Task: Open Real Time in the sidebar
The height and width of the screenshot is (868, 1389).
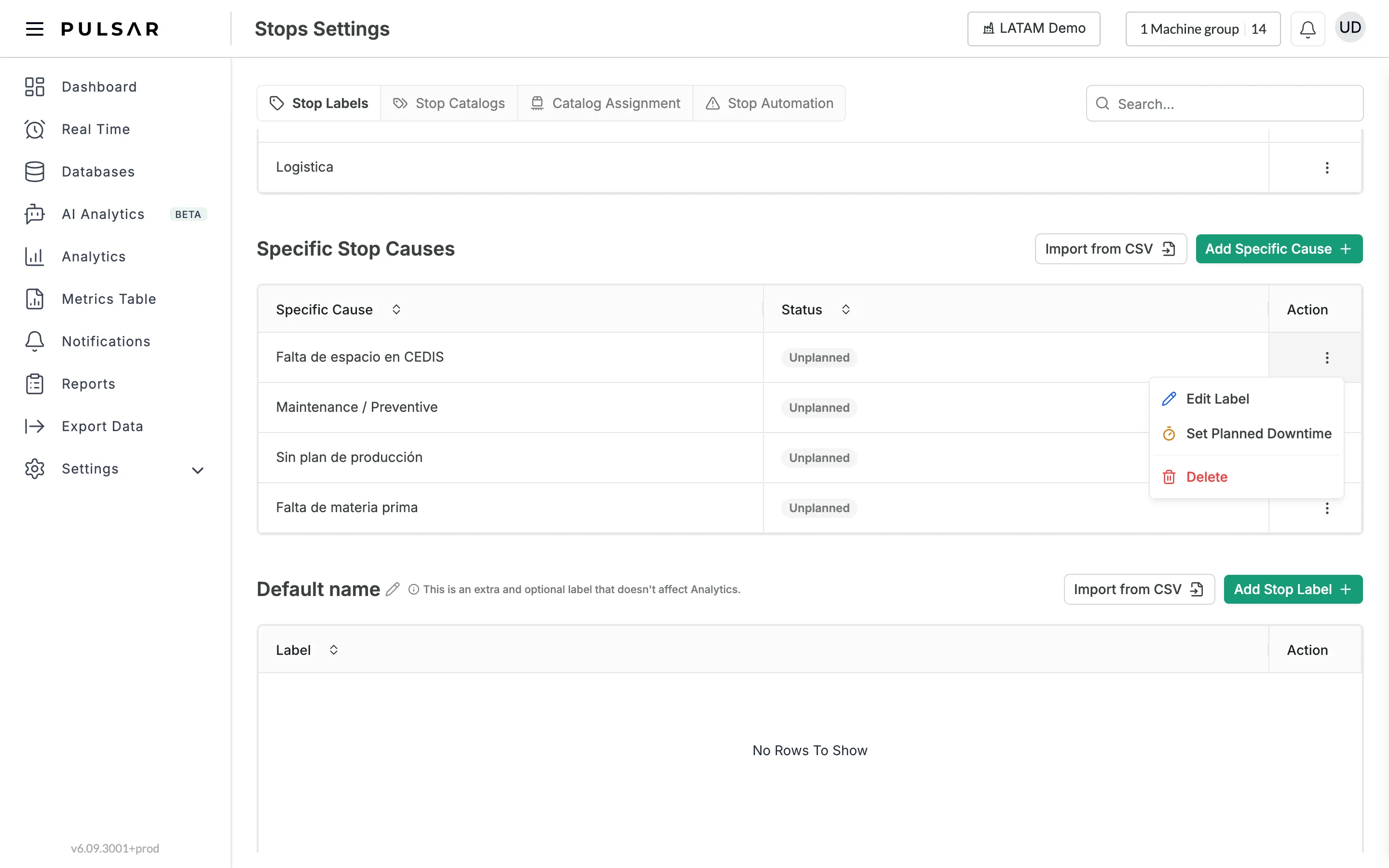Action: tap(95, 129)
